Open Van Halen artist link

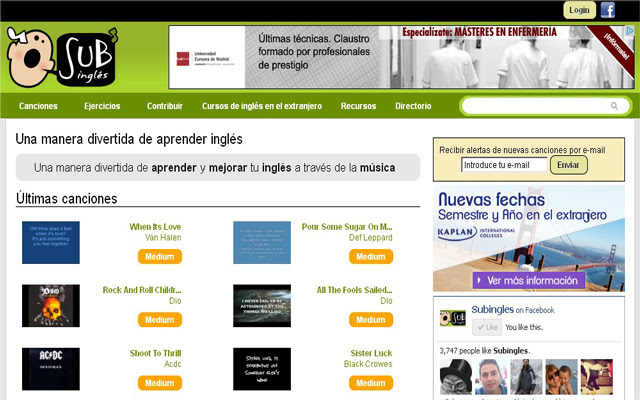pyautogui.click(x=163, y=238)
